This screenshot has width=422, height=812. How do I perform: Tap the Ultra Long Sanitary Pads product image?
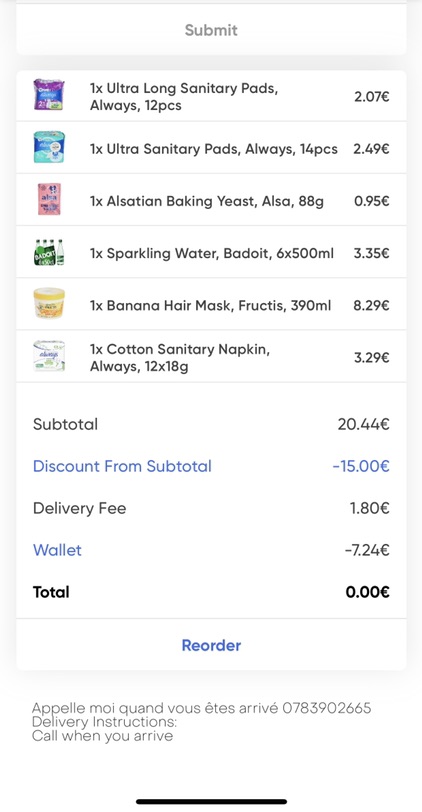coord(49,95)
